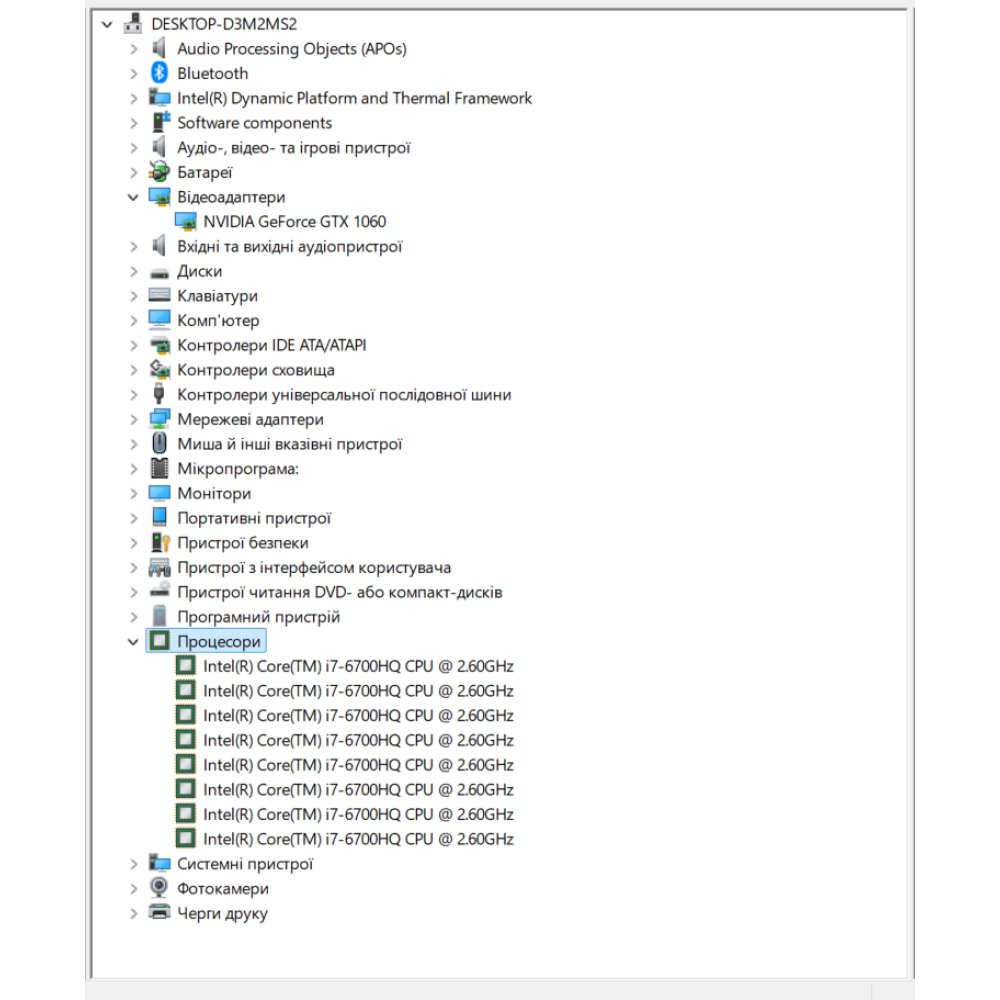Click the Пристрої безпеки security icon
Viewport: 1000px width, 1000px height.
tap(159, 543)
